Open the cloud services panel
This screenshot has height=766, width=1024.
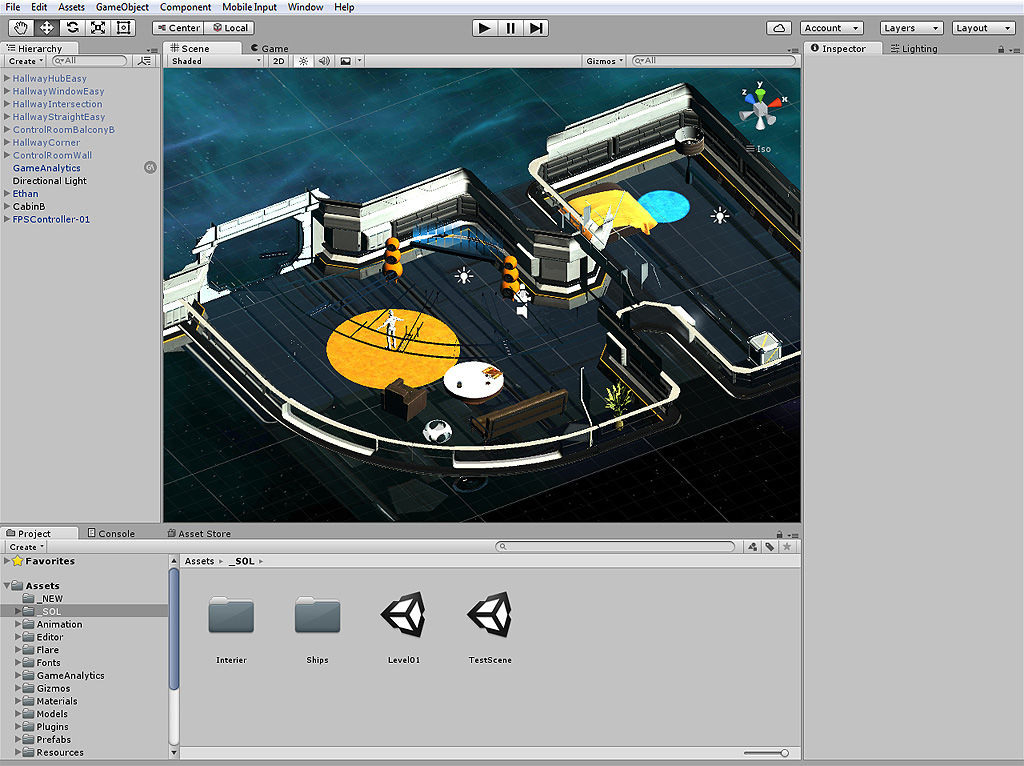pos(779,28)
